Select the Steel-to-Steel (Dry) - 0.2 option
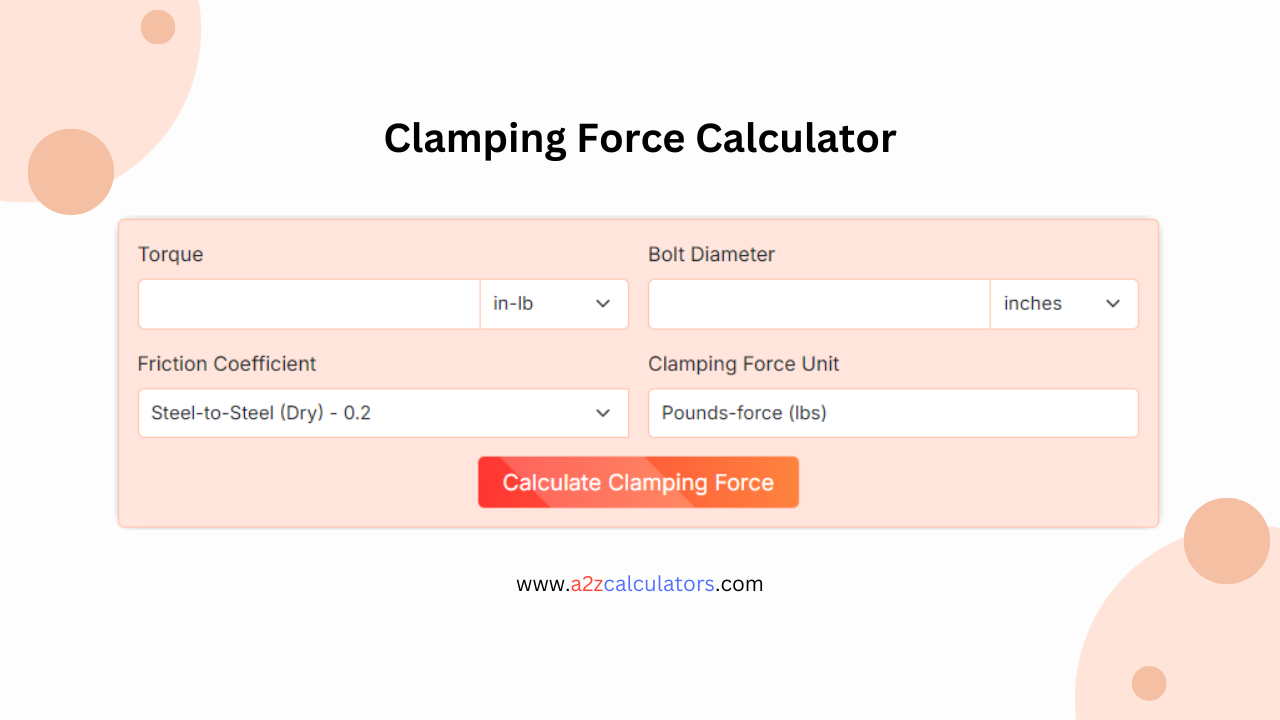Screen dimensions: 1280x720 pyautogui.click(x=383, y=413)
